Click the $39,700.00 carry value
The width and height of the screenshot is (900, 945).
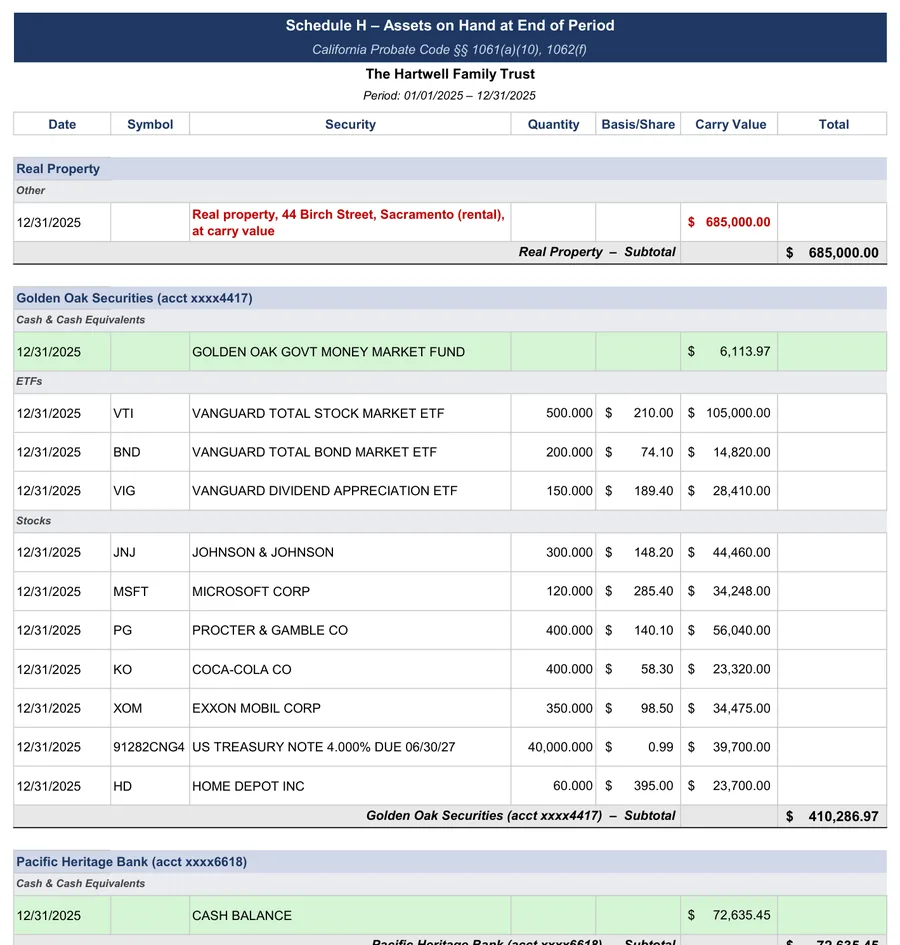pos(729,747)
